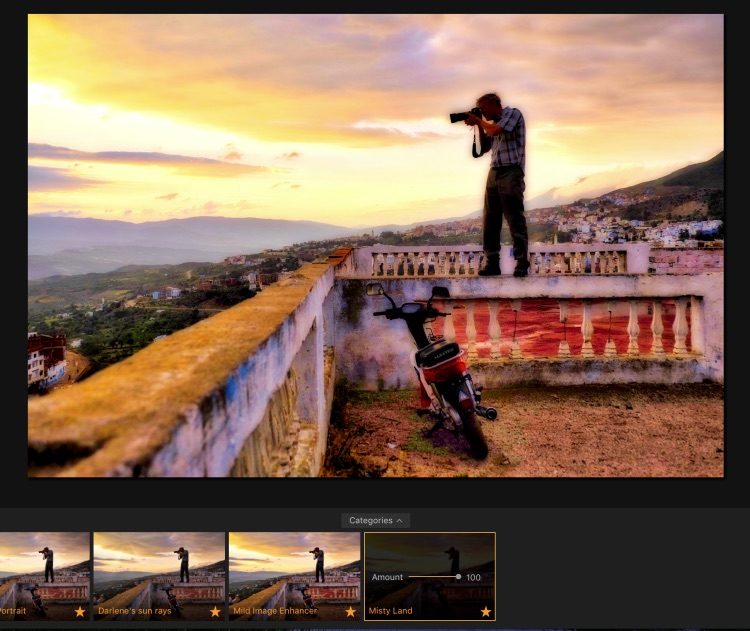Viewport: 750px width, 631px height.
Task: Toggle favorite star on Portrait preset
Action: pos(80,611)
